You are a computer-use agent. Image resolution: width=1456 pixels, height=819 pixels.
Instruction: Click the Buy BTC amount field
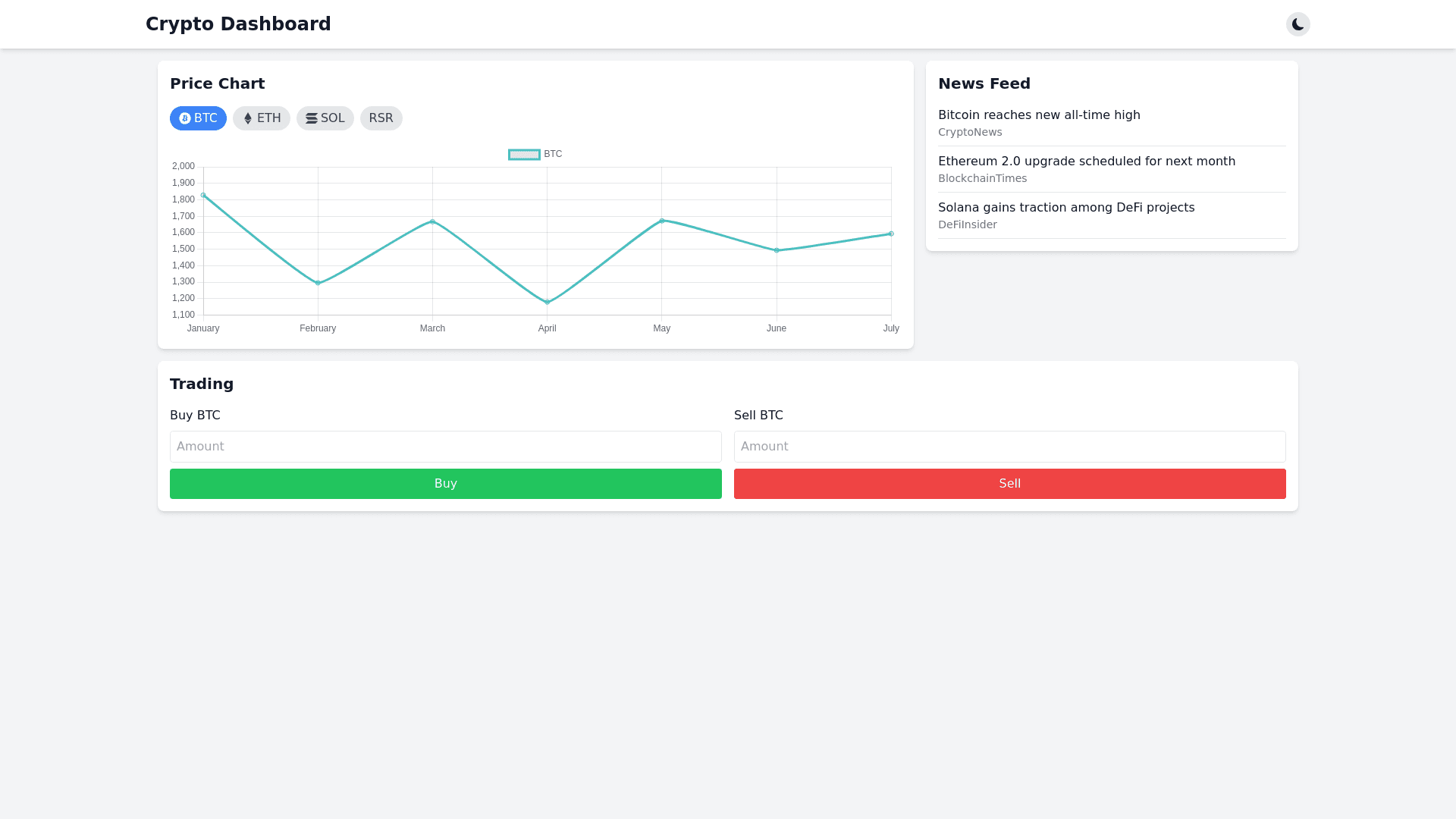[x=445, y=447]
